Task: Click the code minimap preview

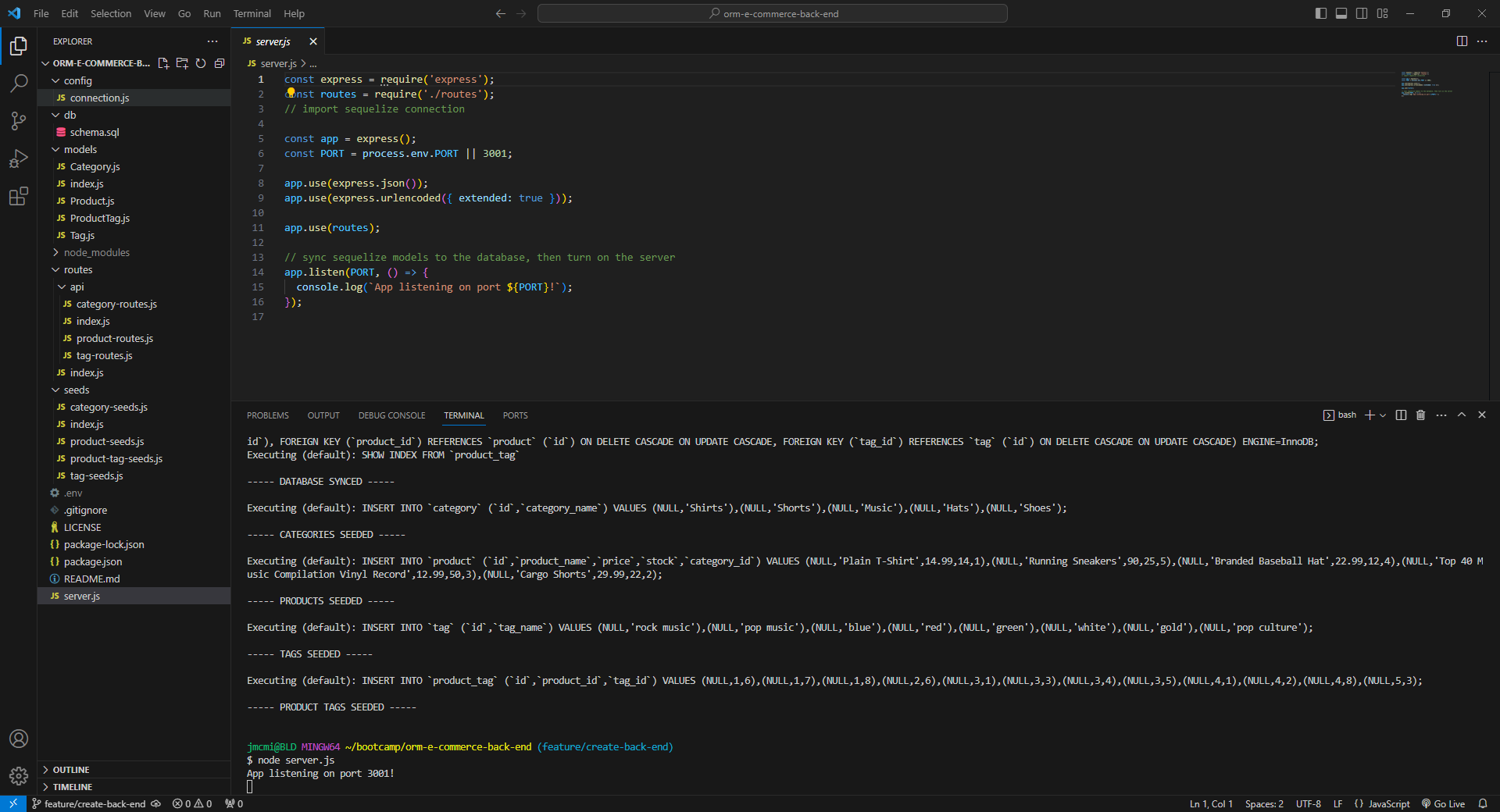Action: (x=1427, y=84)
